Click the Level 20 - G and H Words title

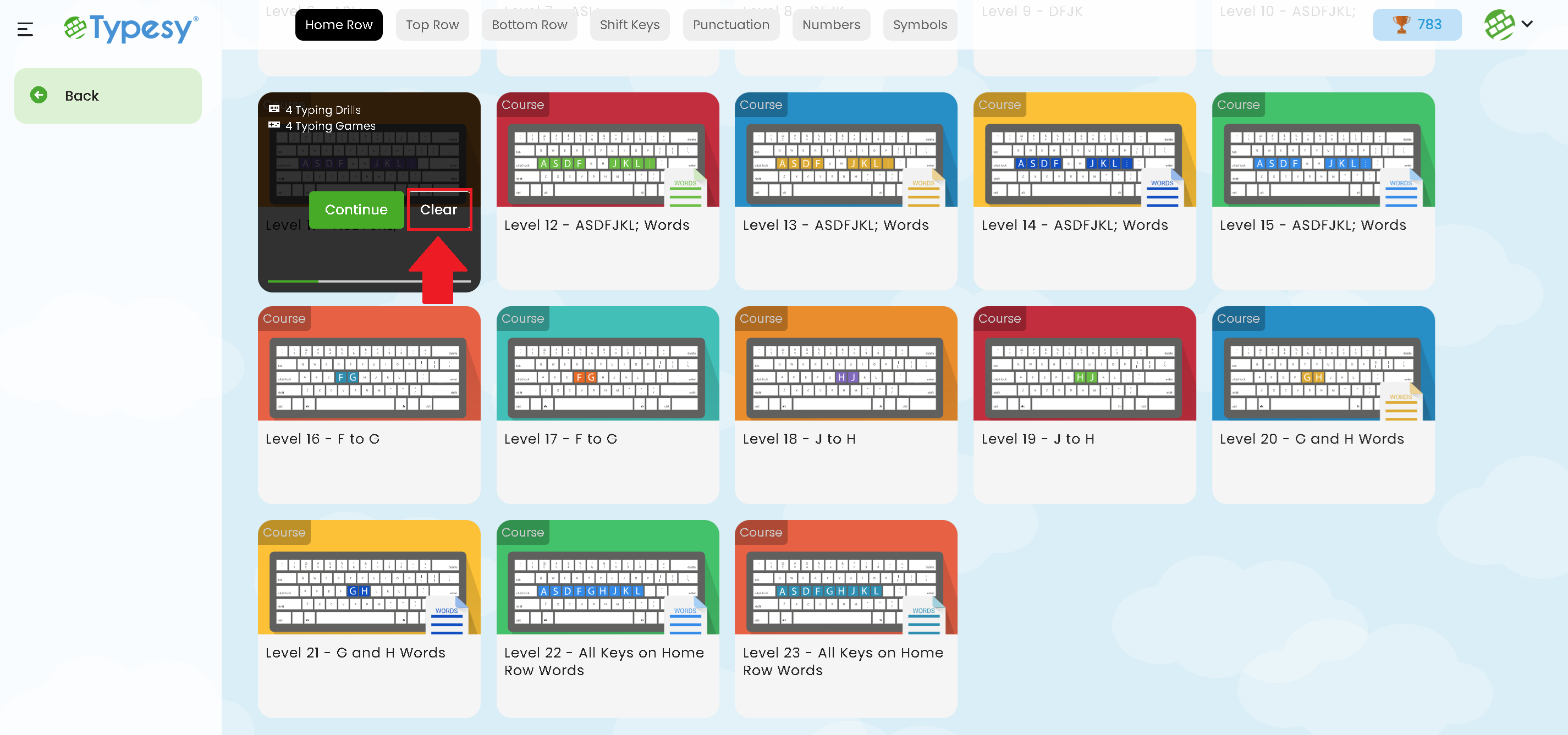pos(1312,439)
